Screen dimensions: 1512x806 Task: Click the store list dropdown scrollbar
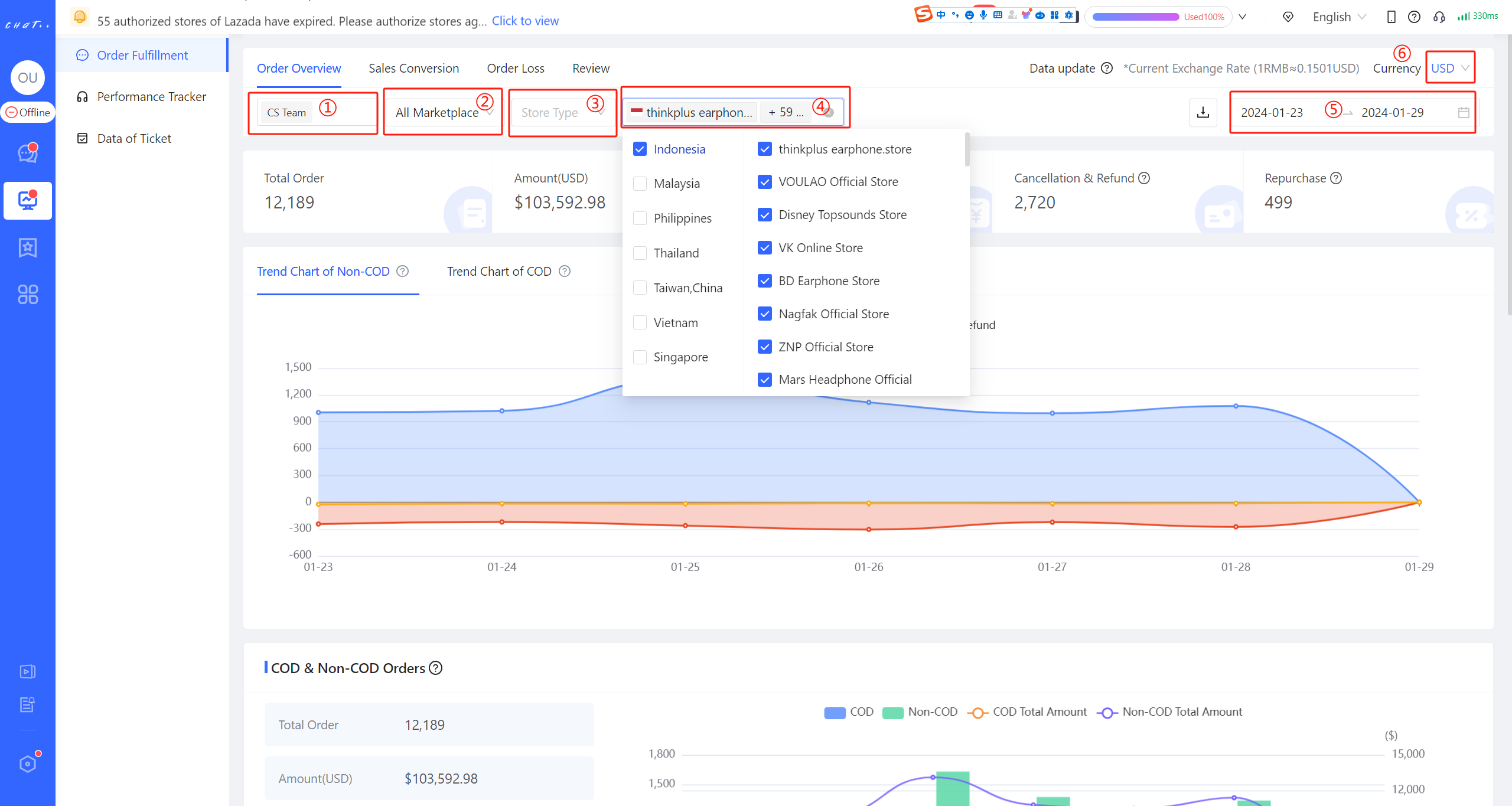tap(967, 149)
